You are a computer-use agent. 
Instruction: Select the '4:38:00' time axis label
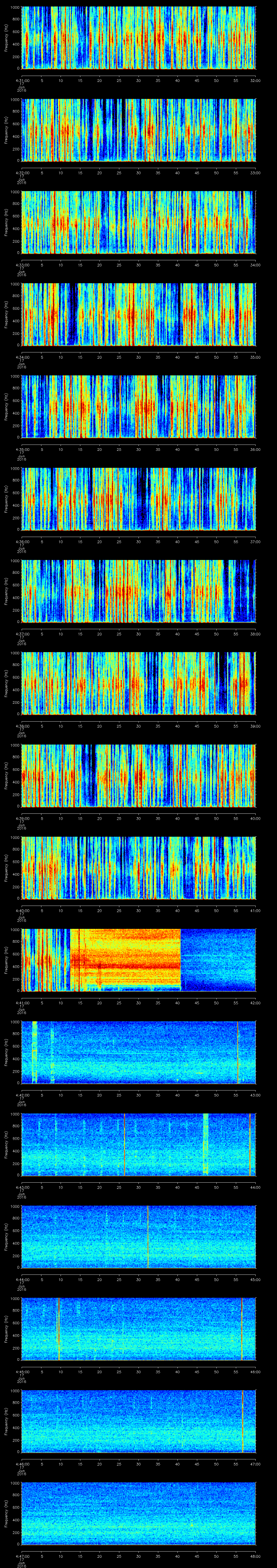pos(22,726)
